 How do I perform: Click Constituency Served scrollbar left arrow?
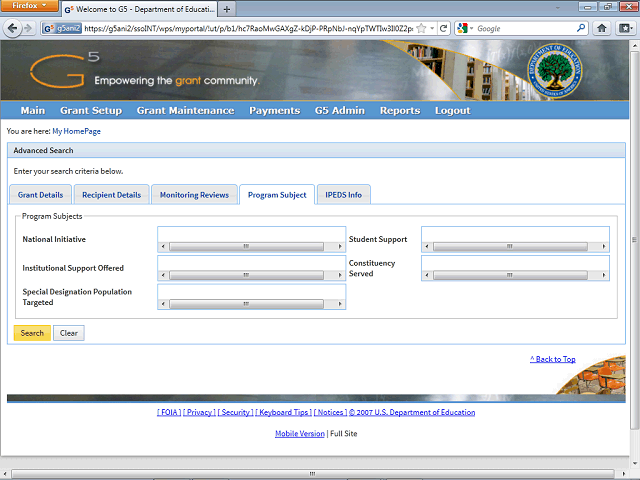pos(427,275)
